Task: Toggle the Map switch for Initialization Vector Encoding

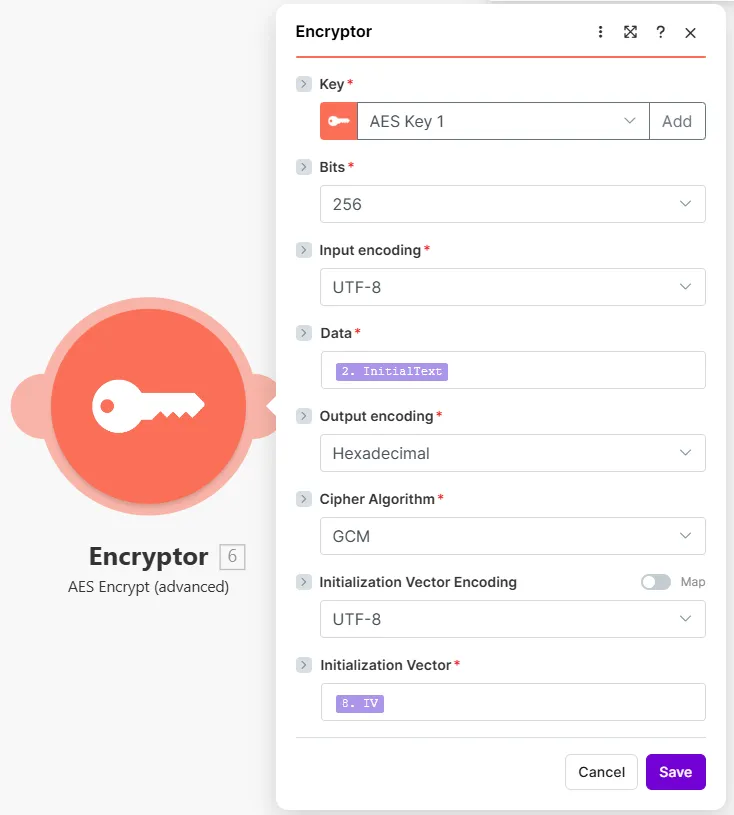Action: [x=656, y=582]
